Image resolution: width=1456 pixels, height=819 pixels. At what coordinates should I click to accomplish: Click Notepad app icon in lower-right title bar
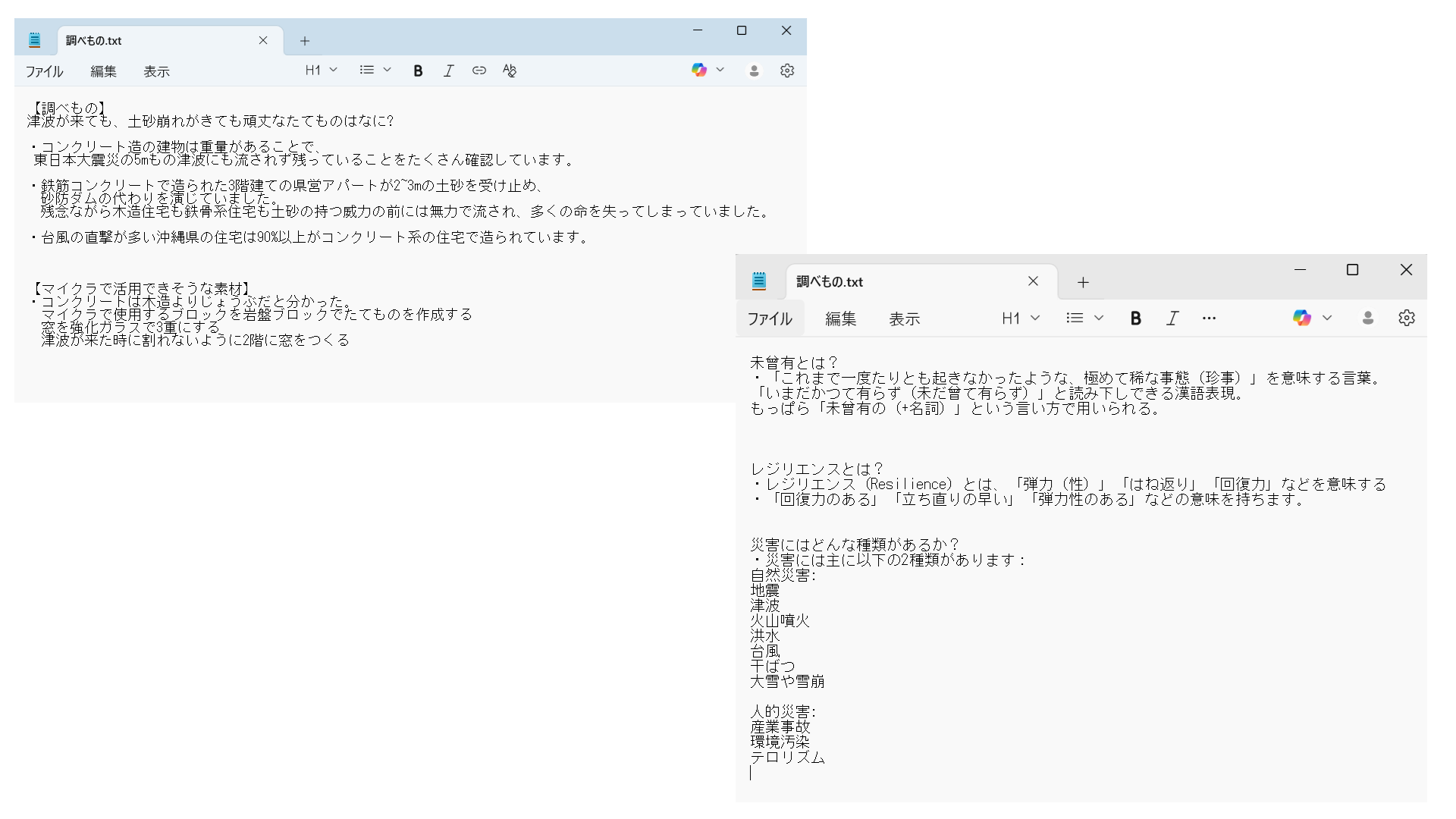pos(759,281)
